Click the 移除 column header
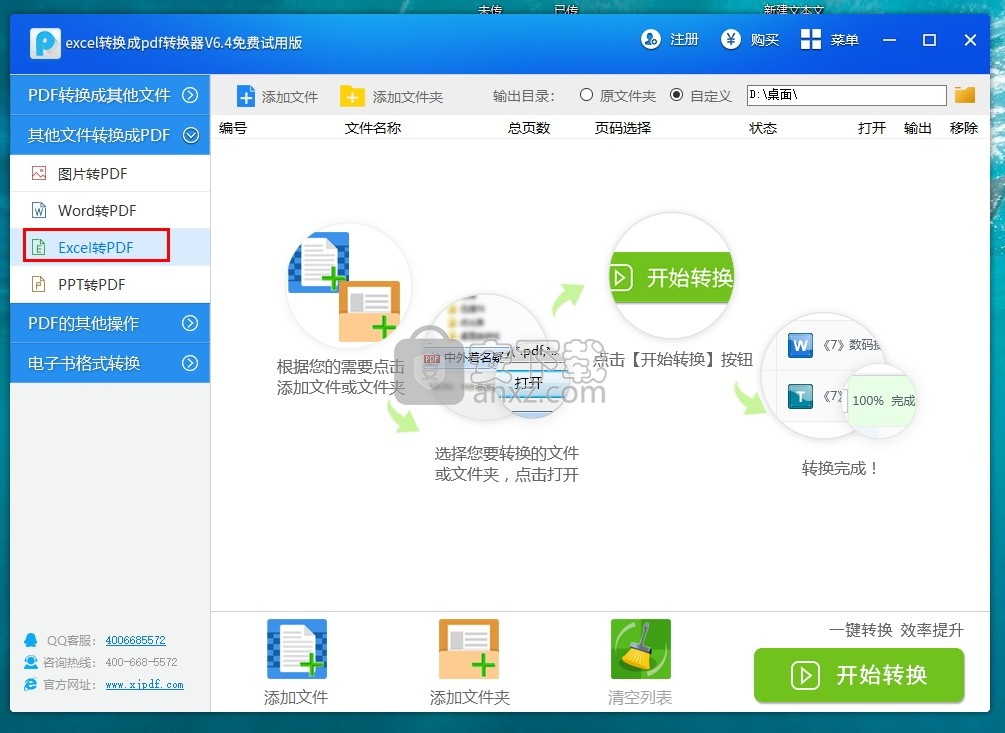The image size is (1005, 733). (x=963, y=128)
